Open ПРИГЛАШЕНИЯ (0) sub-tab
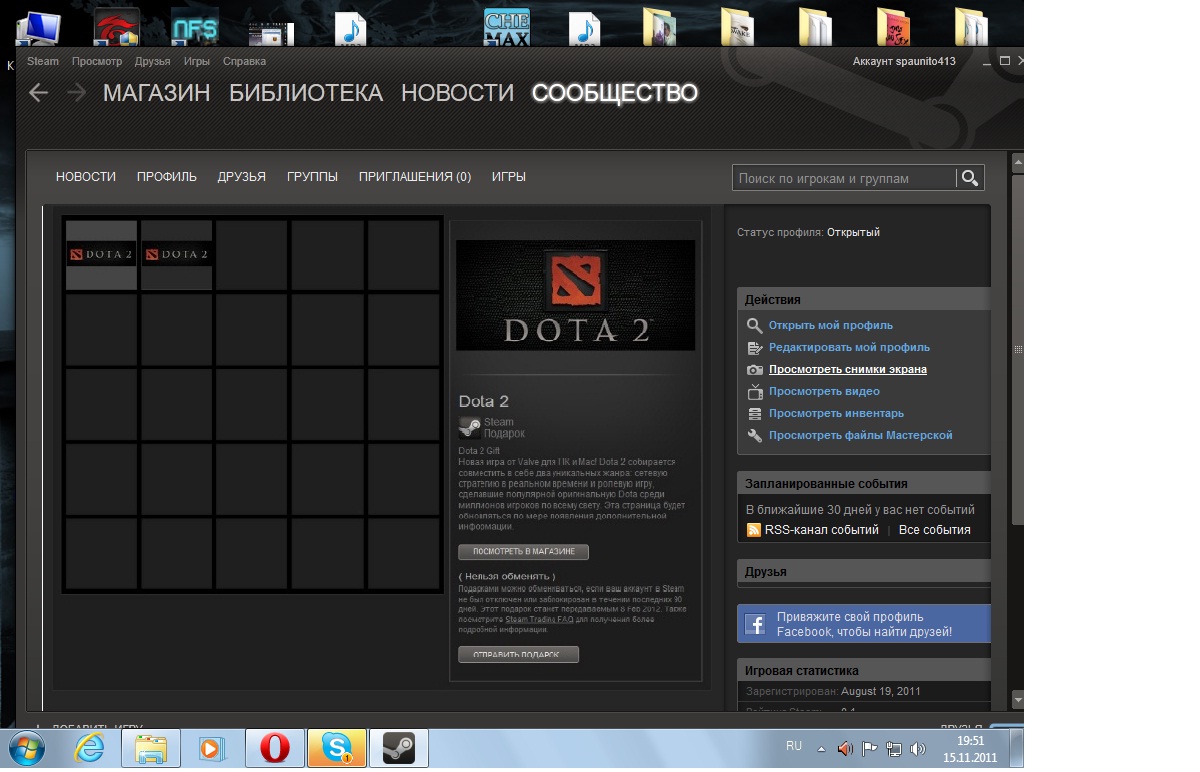1200x772 pixels. 415,177
